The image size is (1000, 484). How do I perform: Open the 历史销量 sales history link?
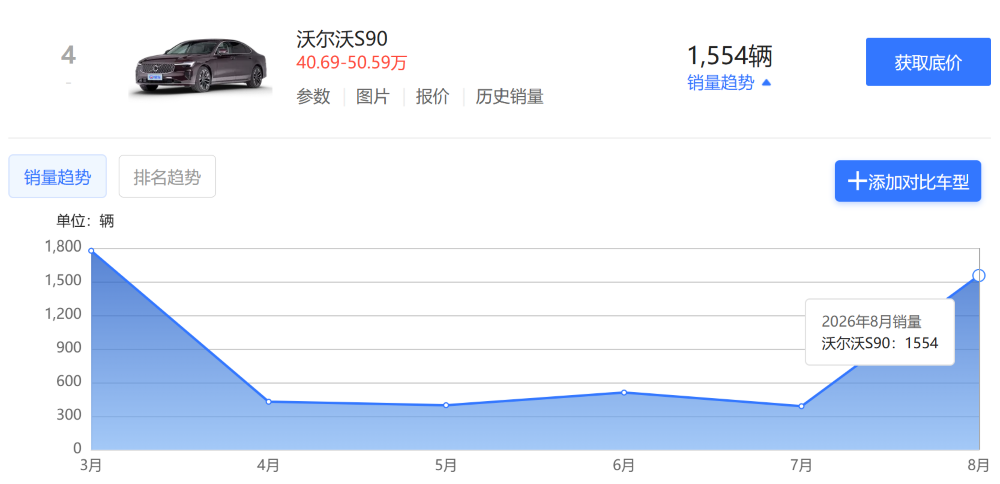[510, 97]
